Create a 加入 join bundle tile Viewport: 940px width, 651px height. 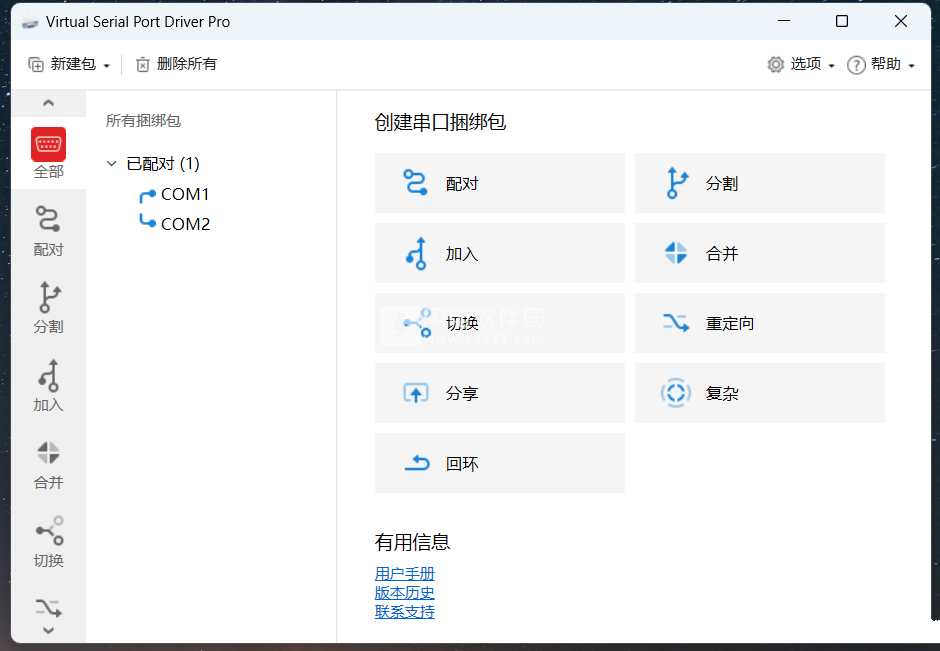click(x=499, y=253)
